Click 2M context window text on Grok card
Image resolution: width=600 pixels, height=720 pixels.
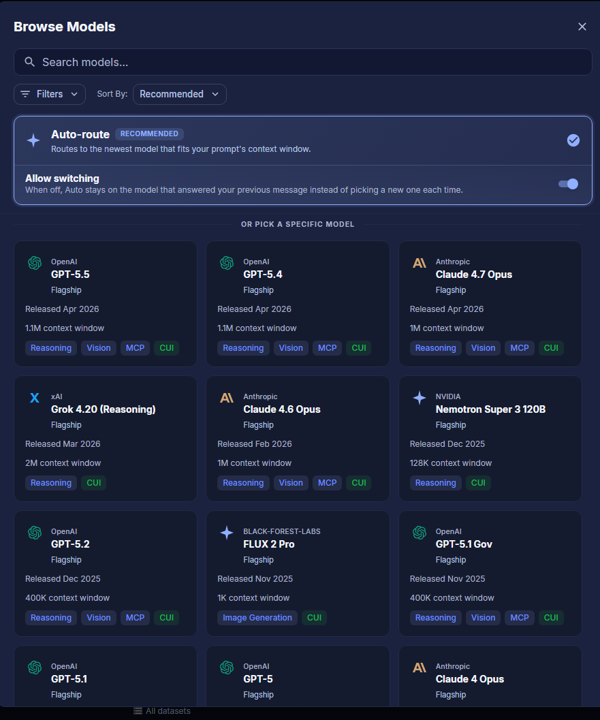tap(63, 463)
